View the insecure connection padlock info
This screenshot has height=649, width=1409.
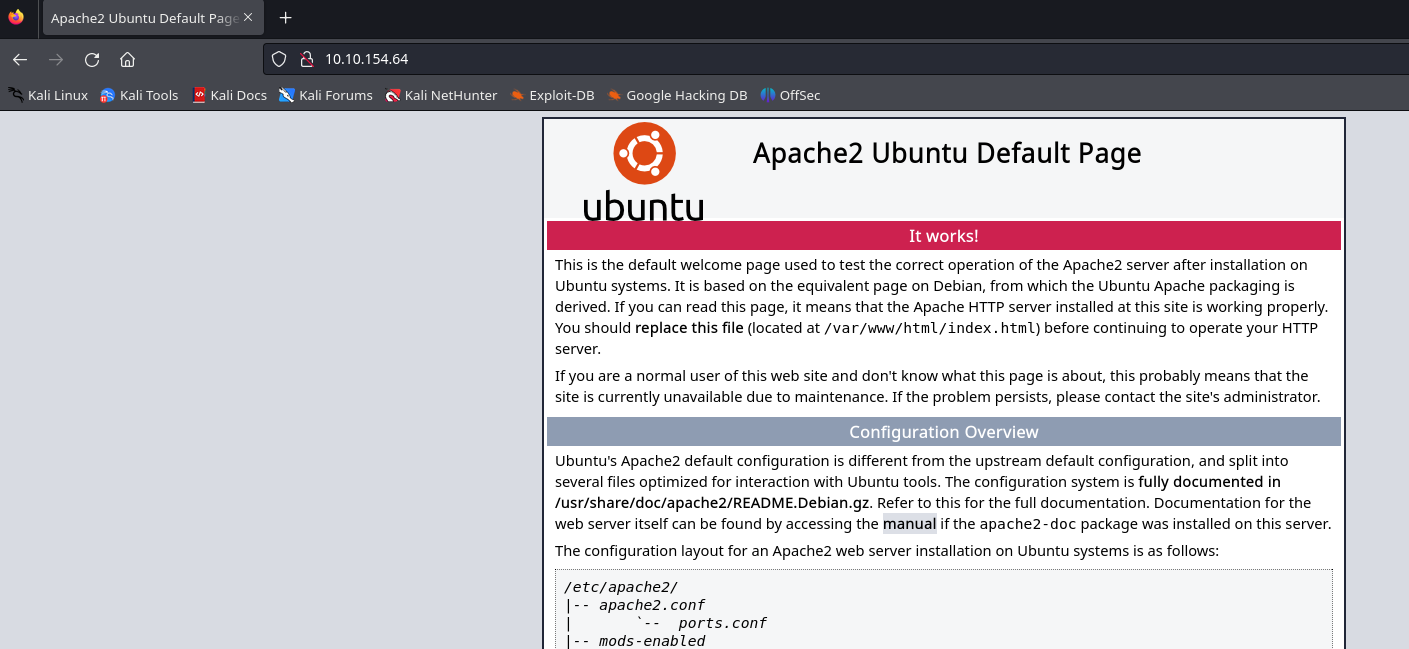(306, 59)
